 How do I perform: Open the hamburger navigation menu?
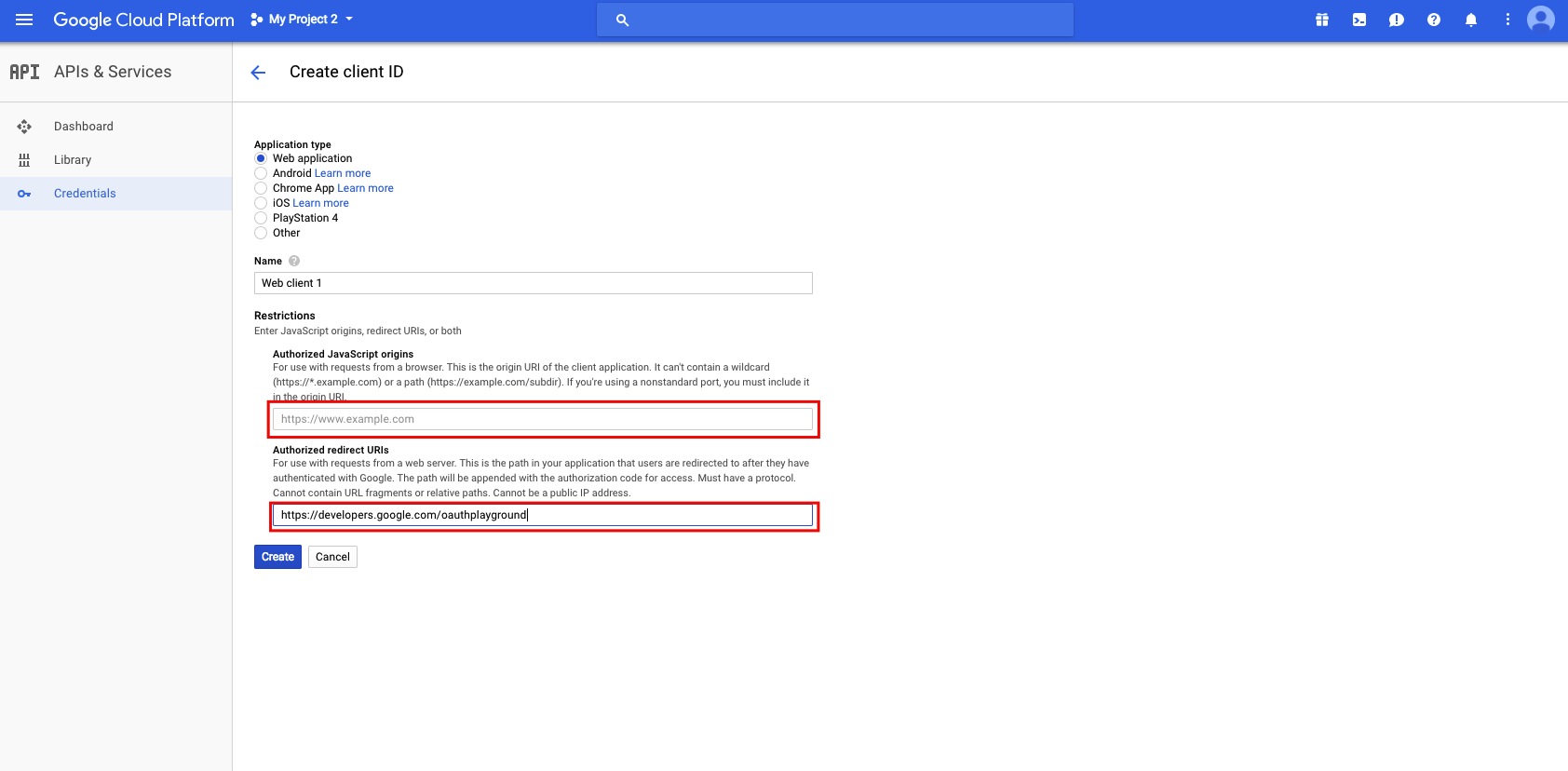[x=24, y=20]
